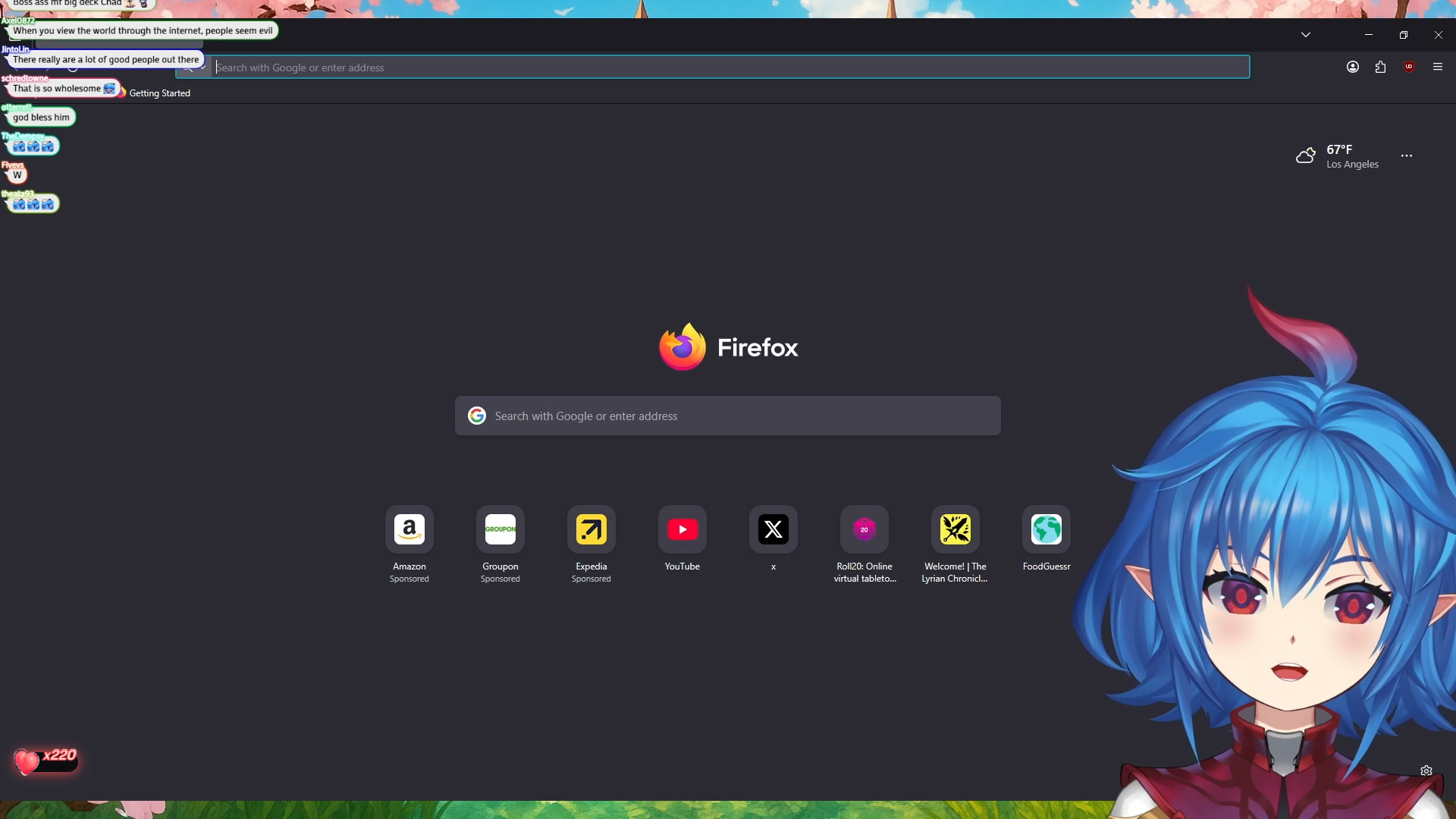Click the Google logo in search box

click(x=477, y=416)
